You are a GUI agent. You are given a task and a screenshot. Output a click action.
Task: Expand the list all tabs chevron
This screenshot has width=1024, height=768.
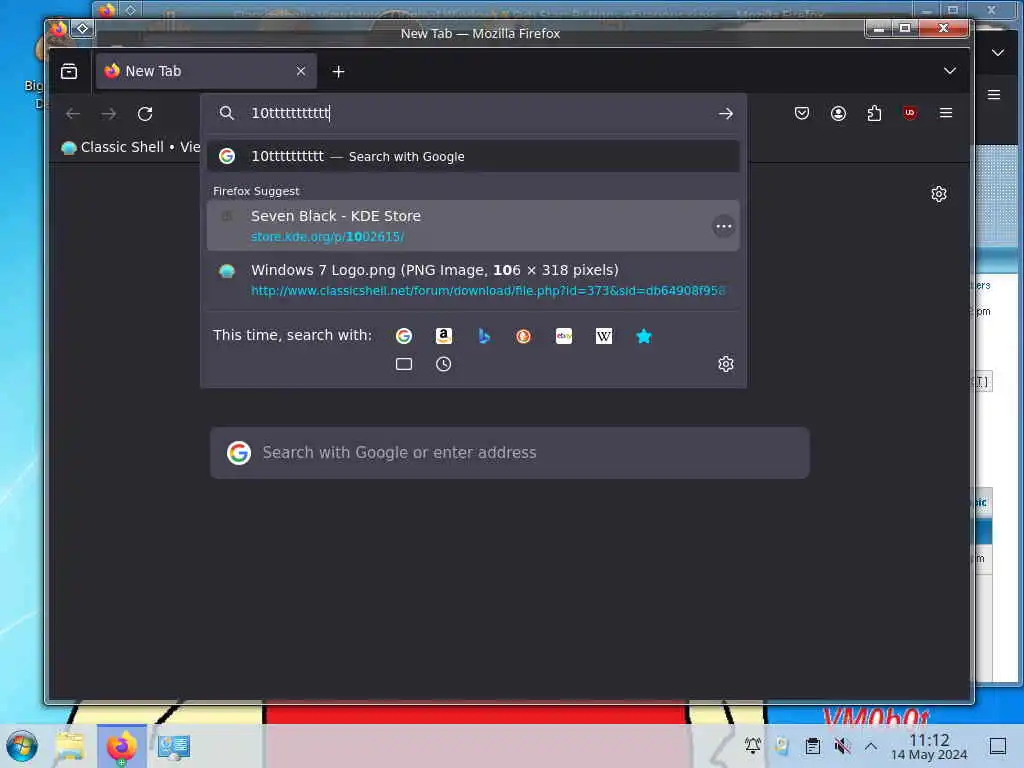[x=950, y=71]
